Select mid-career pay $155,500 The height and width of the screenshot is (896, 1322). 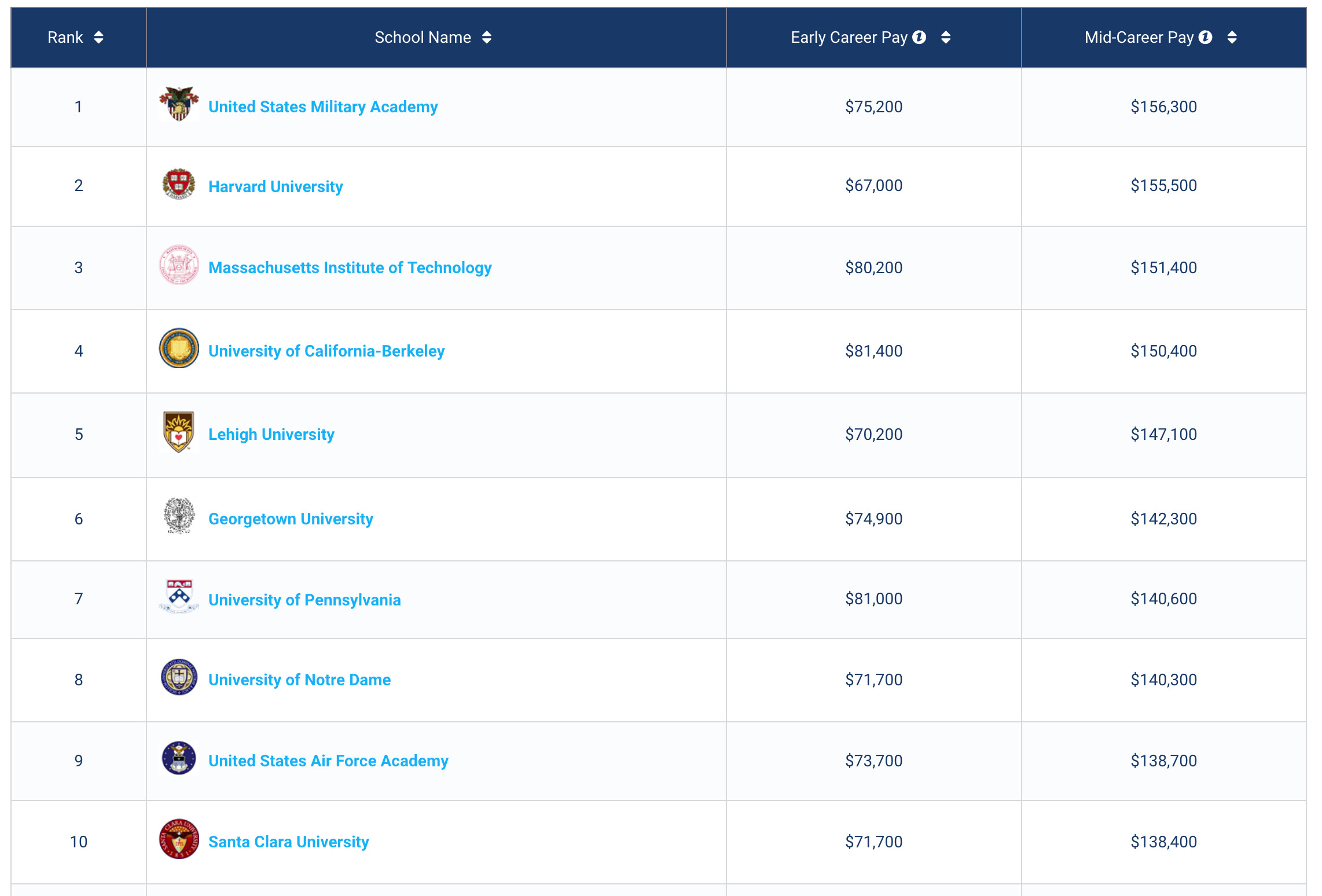pos(1163,185)
